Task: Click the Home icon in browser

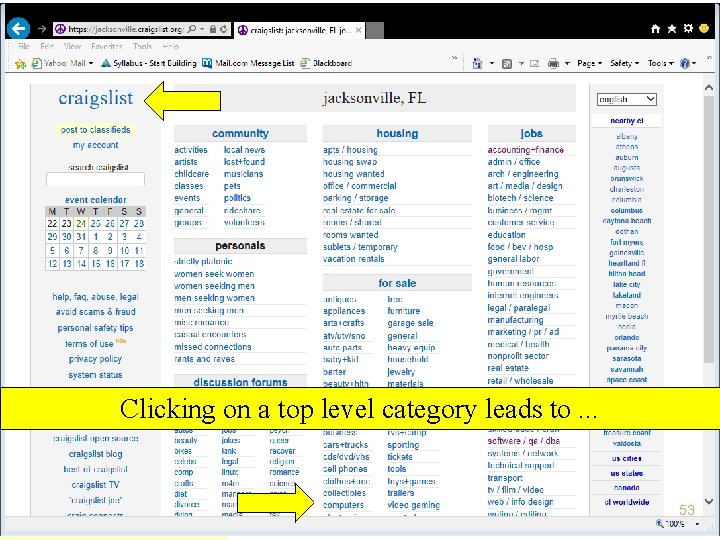Action: coord(655,28)
